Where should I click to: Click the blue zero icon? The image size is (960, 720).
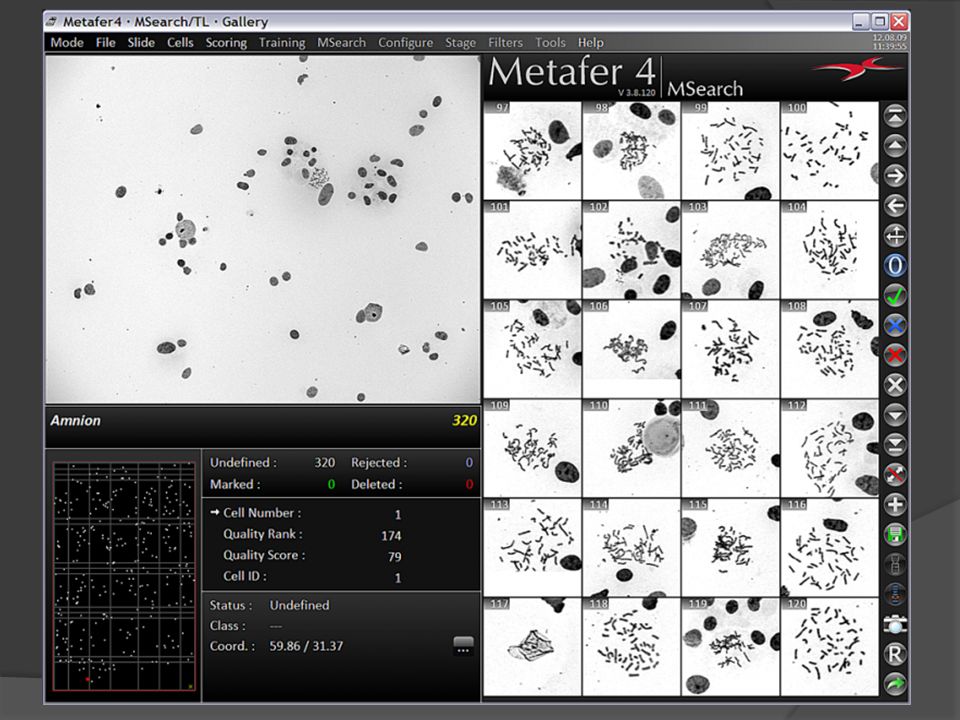pyautogui.click(x=894, y=266)
